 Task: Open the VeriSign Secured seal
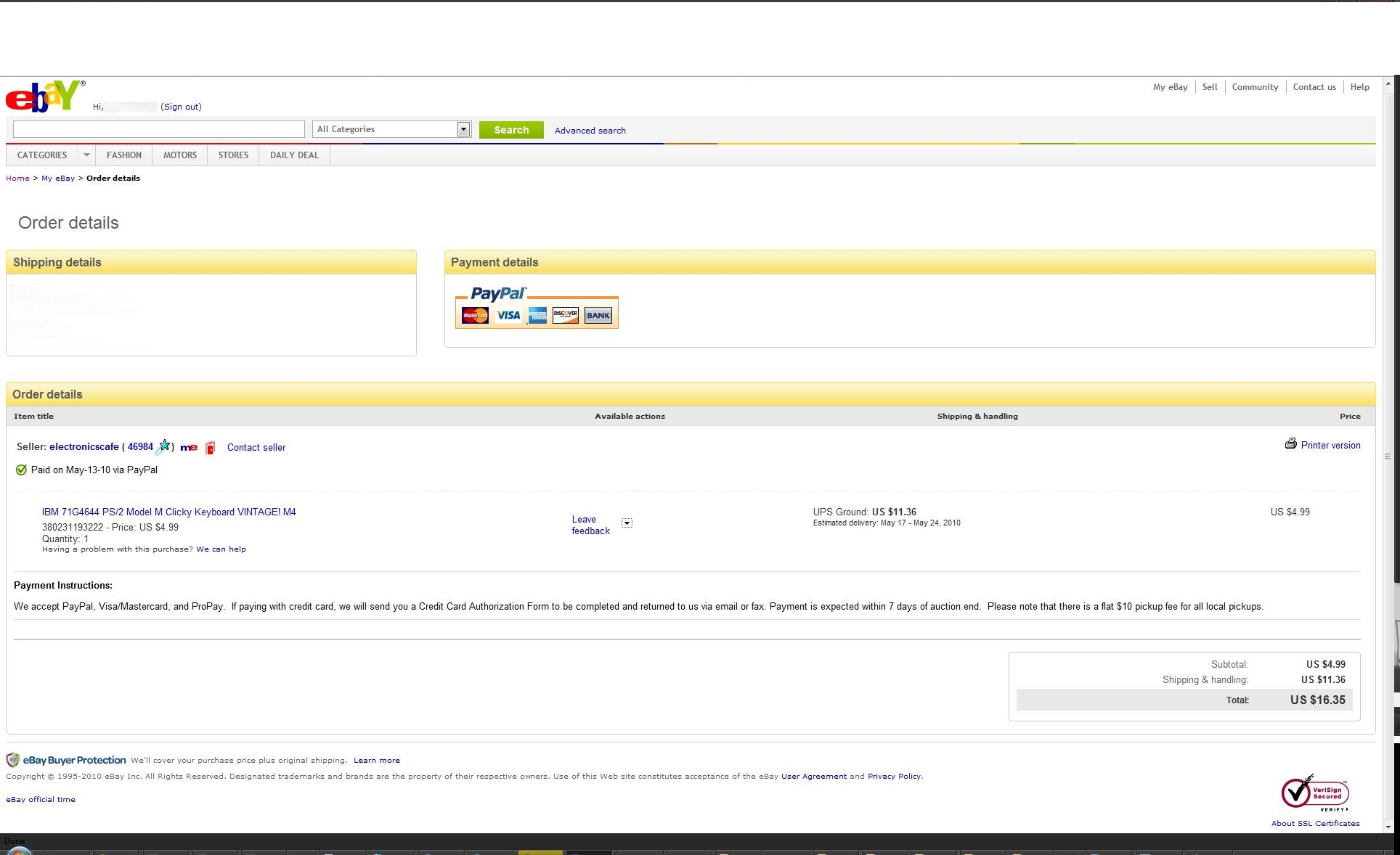(1314, 793)
